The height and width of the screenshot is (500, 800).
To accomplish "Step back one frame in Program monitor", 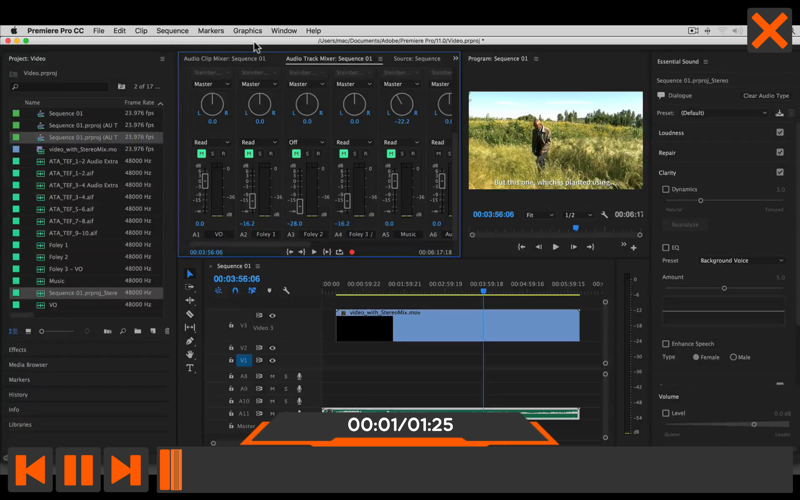I will coord(539,247).
